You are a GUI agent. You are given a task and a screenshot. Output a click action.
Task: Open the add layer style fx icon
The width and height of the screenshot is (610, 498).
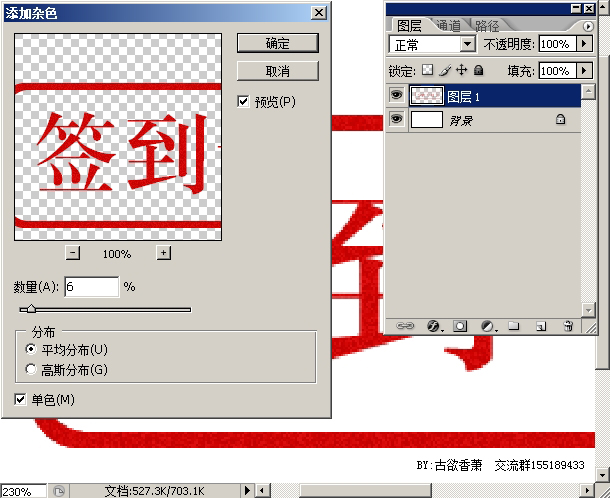coord(434,326)
